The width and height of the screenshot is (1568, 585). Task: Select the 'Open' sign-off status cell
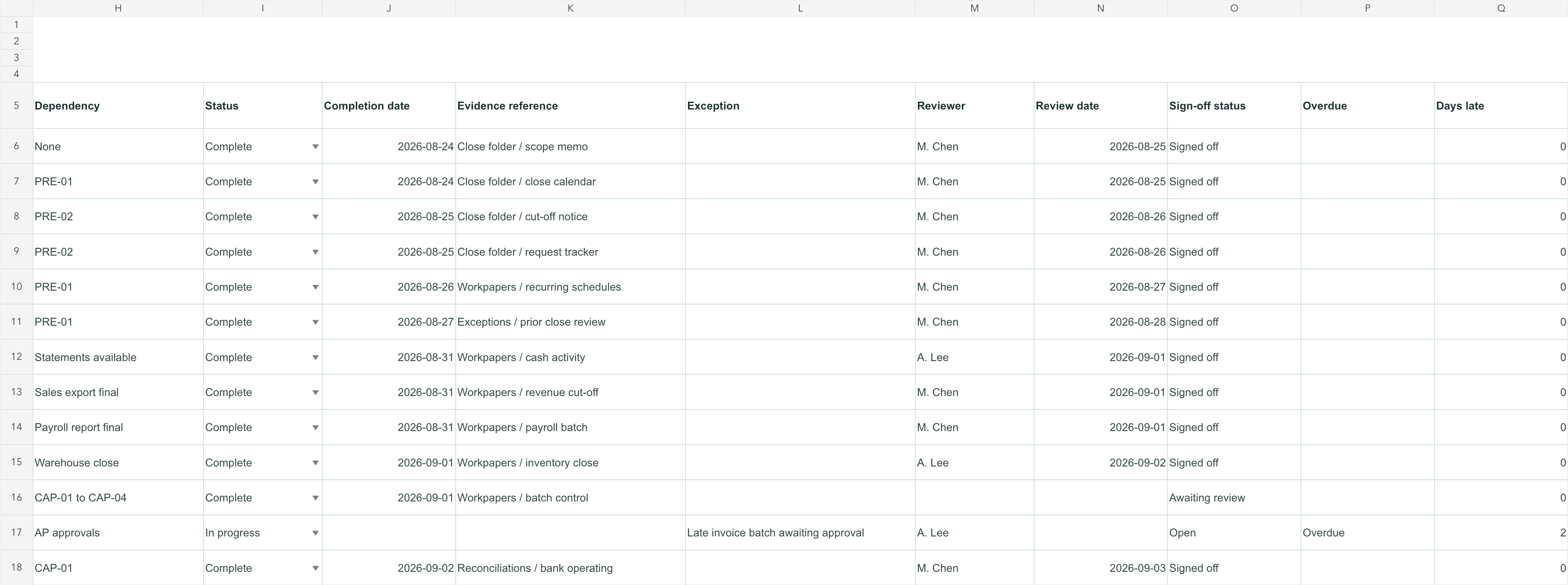point(1234,533)
